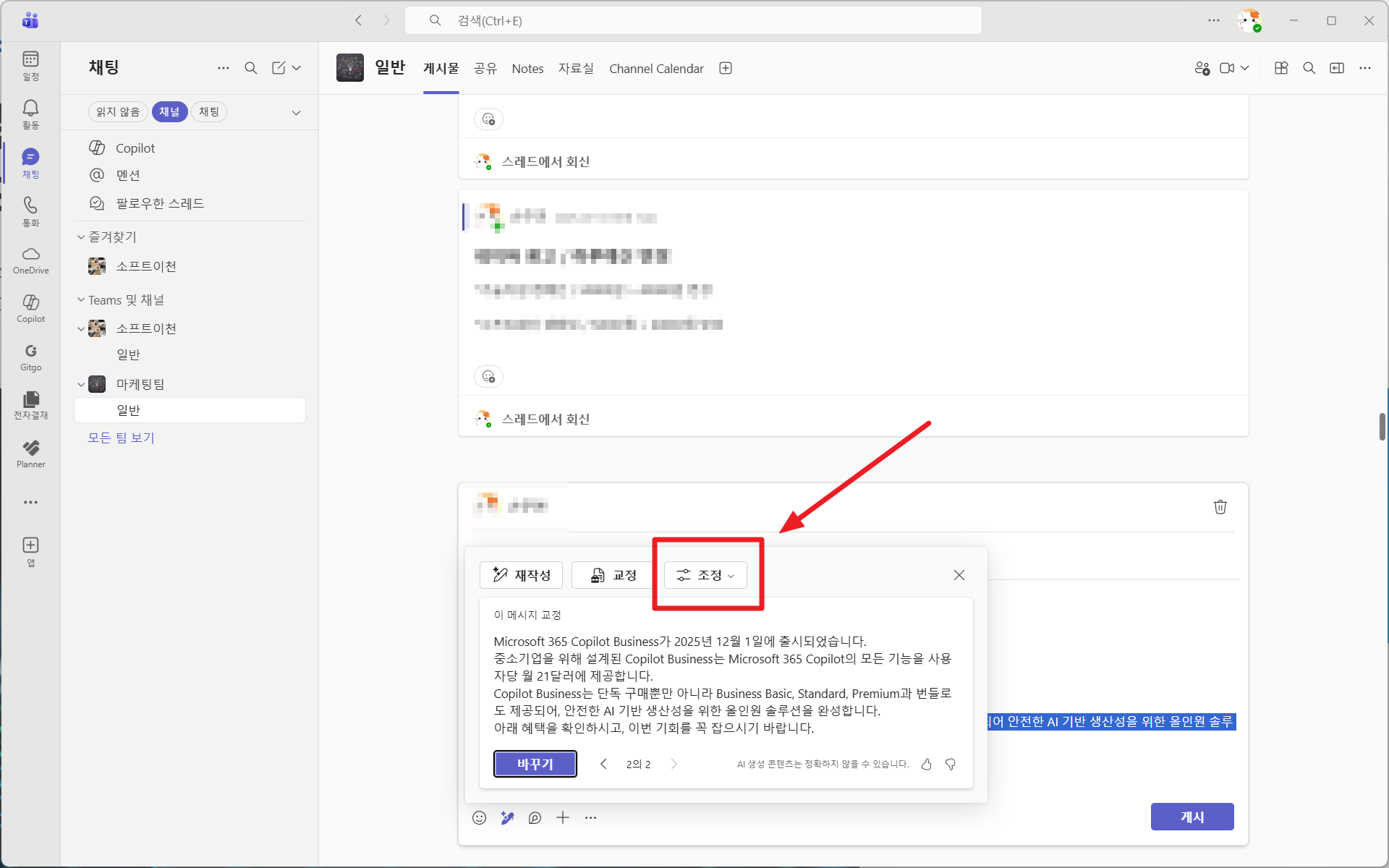Click the search box at top
The width and height of the screenshot is (1389, 868).
pos(692,20)
